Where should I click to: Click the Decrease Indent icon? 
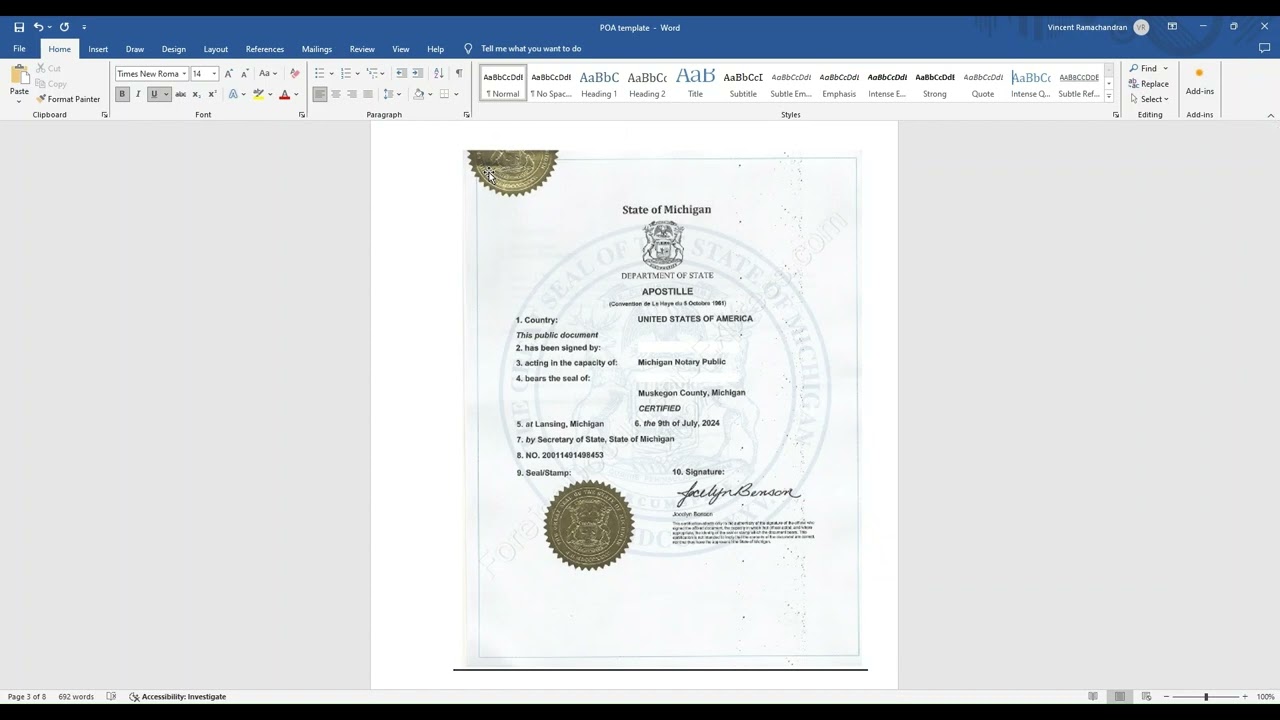pos(401,73)
